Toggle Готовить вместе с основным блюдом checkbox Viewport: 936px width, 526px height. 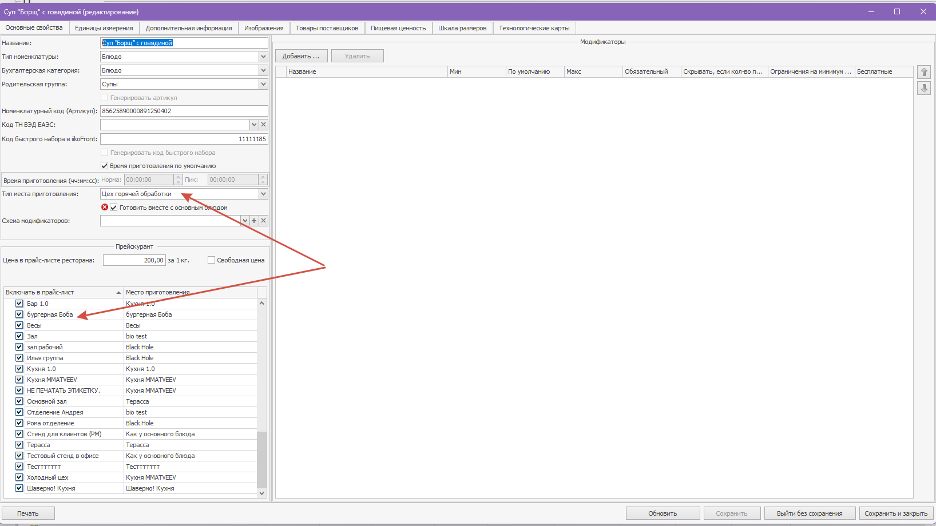tap(115, 207)
